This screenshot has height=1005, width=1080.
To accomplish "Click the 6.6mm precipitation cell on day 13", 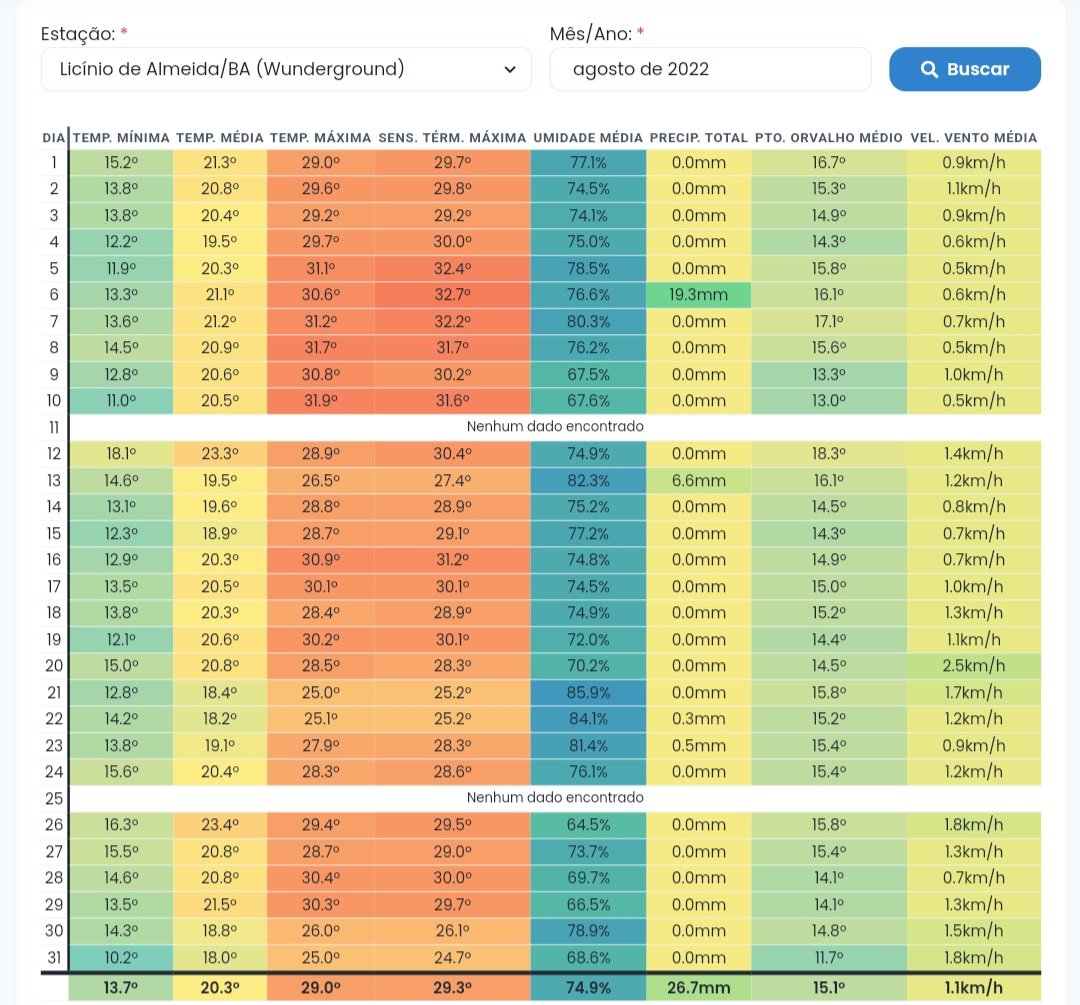I will [x=698, y=480].
